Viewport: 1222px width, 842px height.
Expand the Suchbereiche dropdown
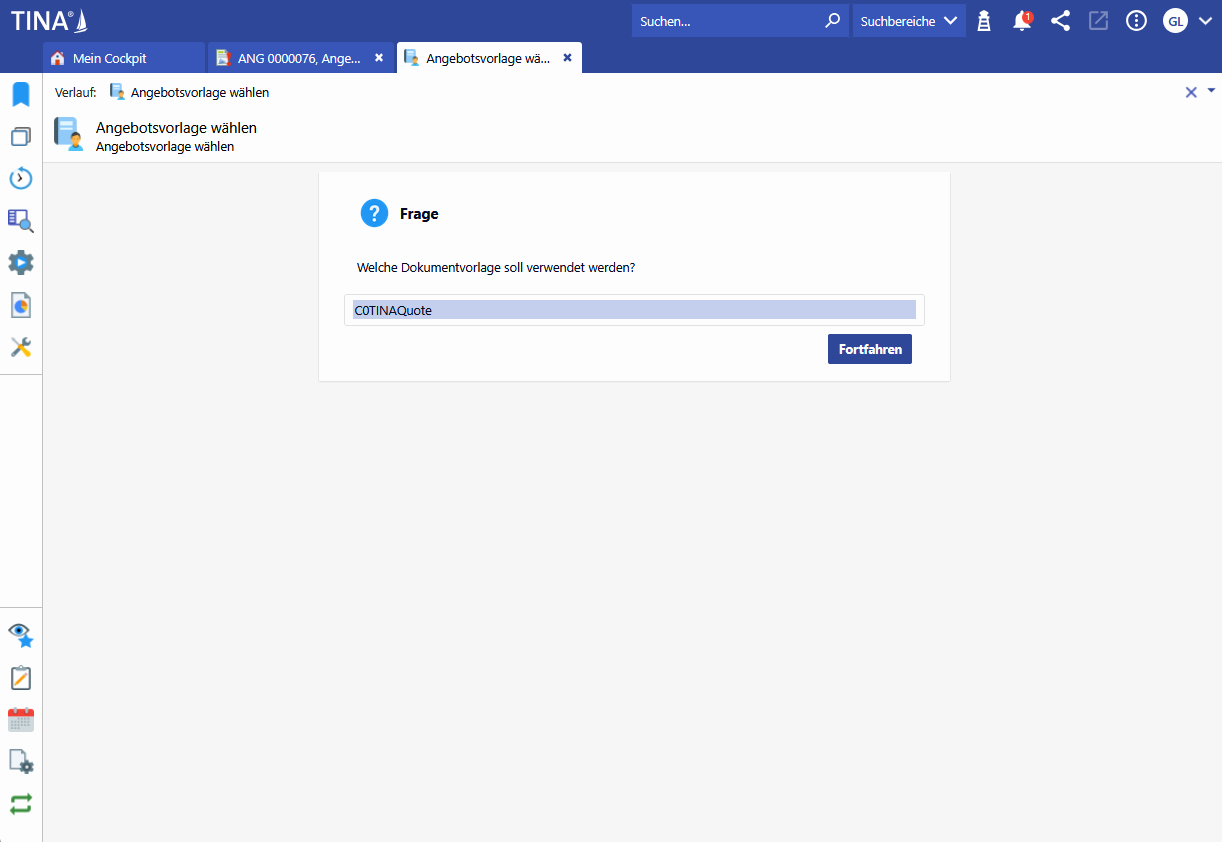click(908, 21)
